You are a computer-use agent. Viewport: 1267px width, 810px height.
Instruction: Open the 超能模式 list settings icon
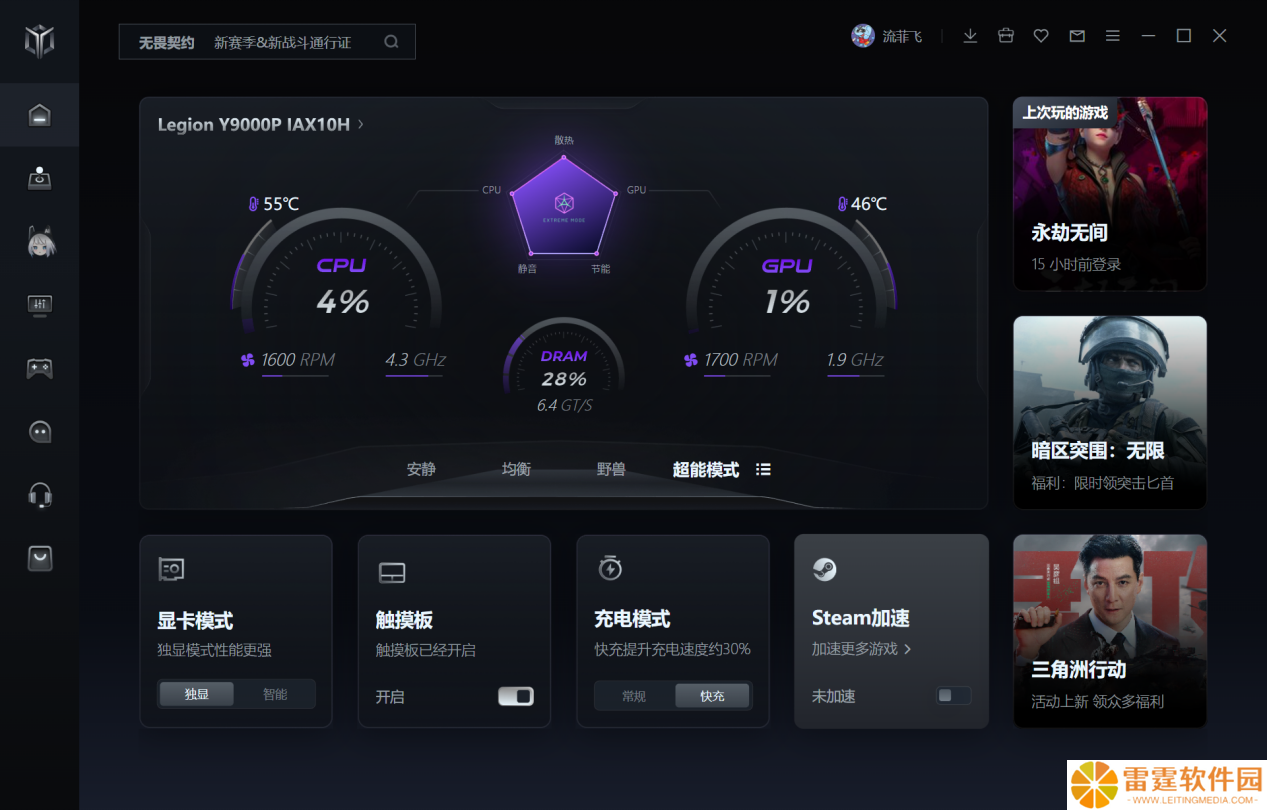click(763, 469)
